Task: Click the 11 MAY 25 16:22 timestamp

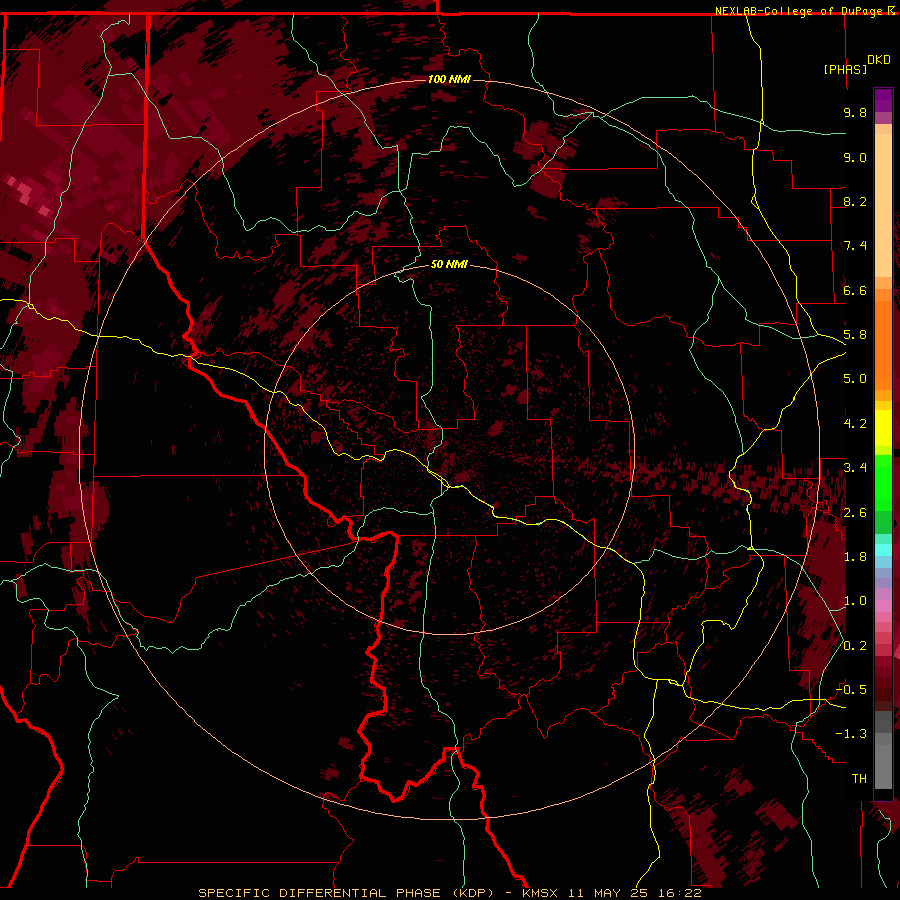Action: (635, 893)
